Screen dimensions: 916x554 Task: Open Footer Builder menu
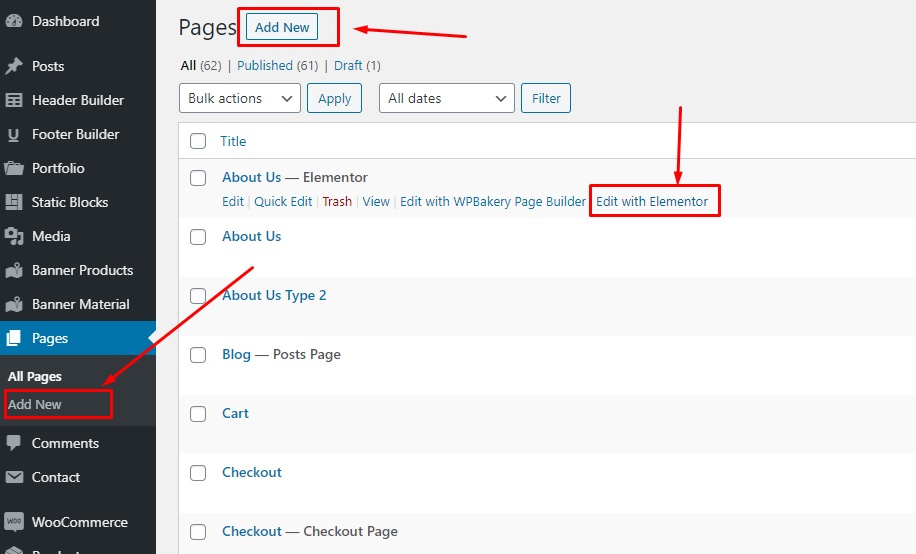click(75, 134)
